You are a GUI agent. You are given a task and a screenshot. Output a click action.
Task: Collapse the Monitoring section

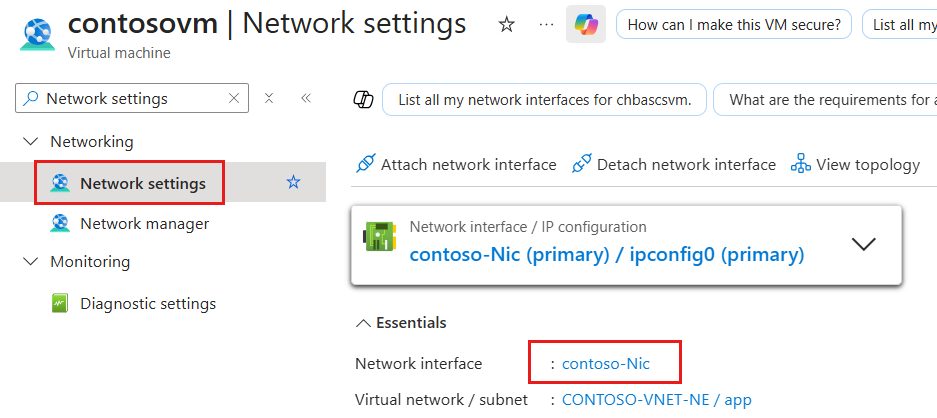pyautogui.click(x=30, y=262)
